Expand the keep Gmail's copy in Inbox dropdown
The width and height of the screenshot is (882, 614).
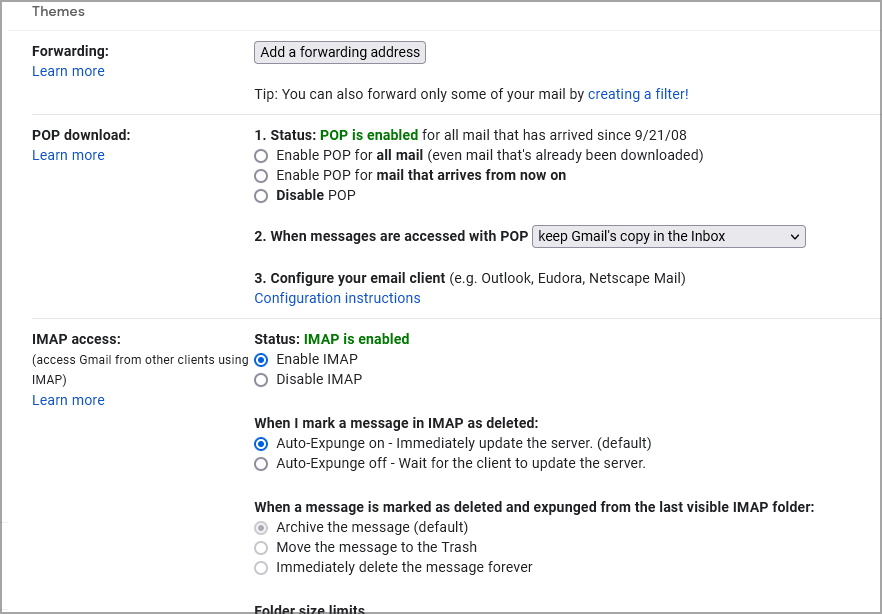[669, 236]
